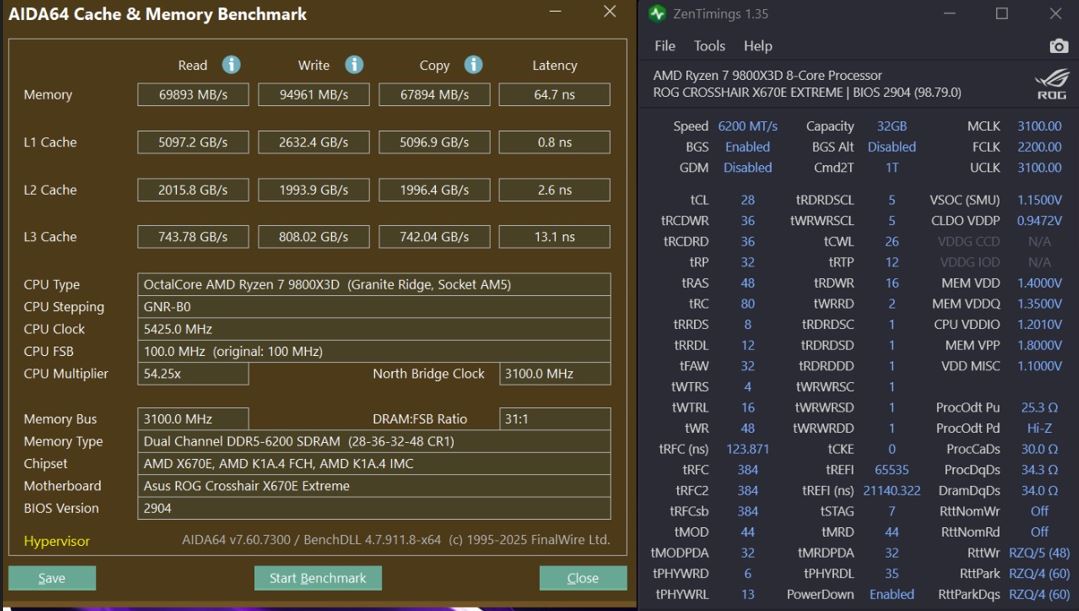Minimize the ZenTimings window
The height and width of the screenshot is (611, 1079).
[950, 14]
